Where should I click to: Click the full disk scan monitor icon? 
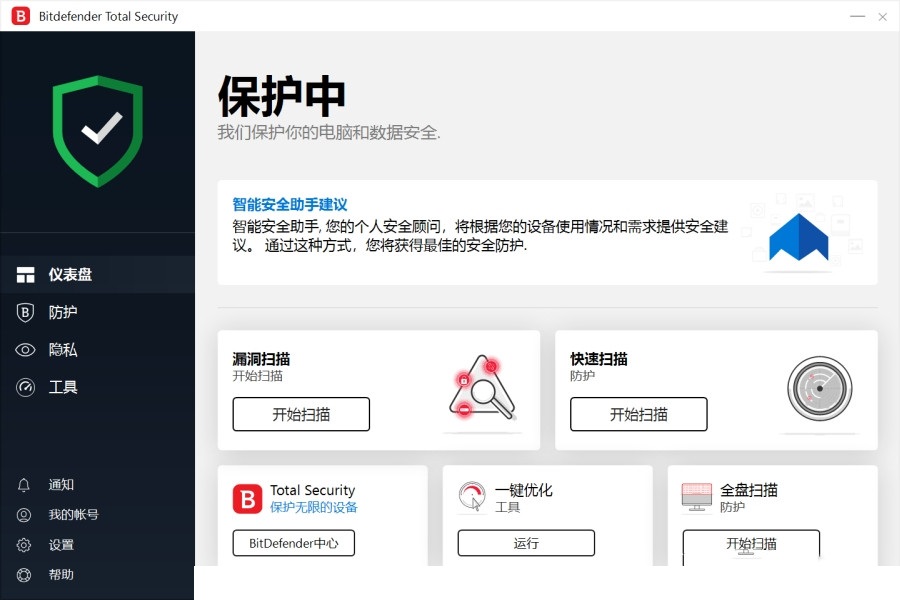click(x=697, y=497)
